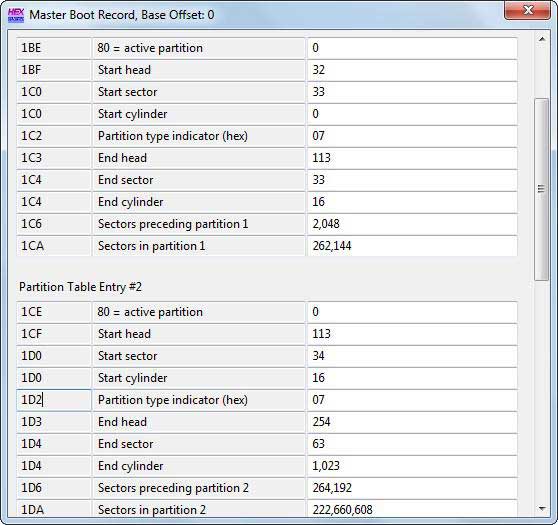Click the End sector value 63
558x525 pixels.
click(412, 444)
